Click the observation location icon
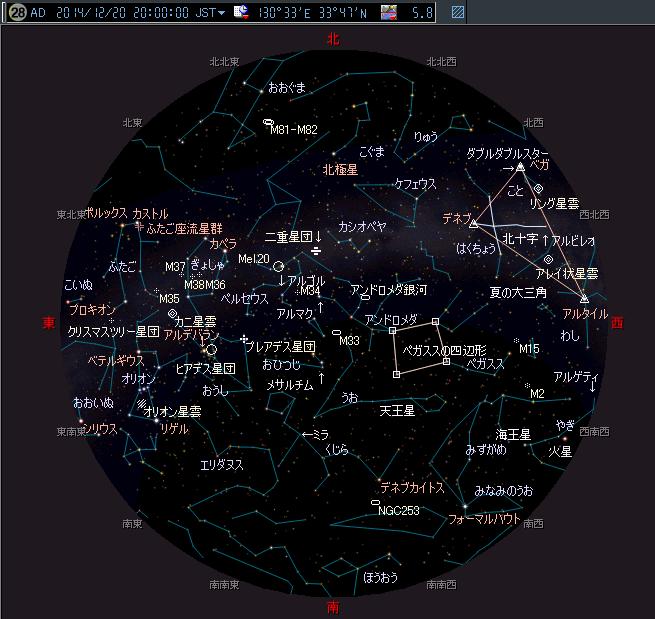Screen dimensions: 655x619 pos(242,13)
